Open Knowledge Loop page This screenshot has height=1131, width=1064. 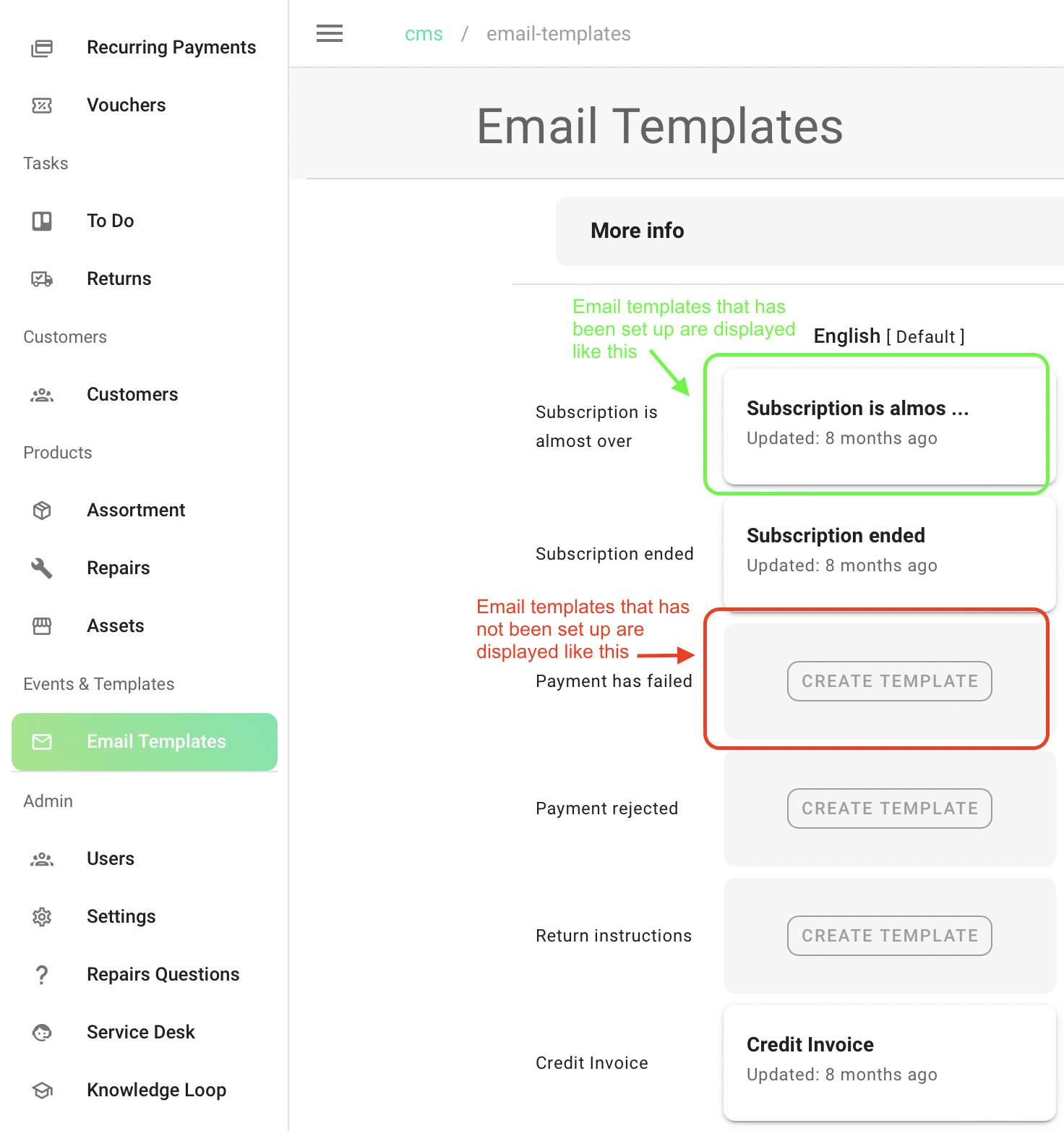pos(145,1091)
